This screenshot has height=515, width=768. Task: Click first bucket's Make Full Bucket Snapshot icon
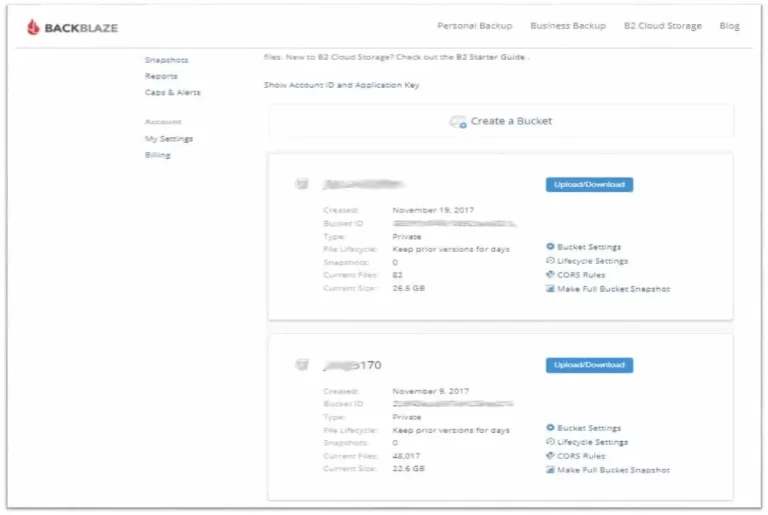pyautogui.click(x=550, y=289)
